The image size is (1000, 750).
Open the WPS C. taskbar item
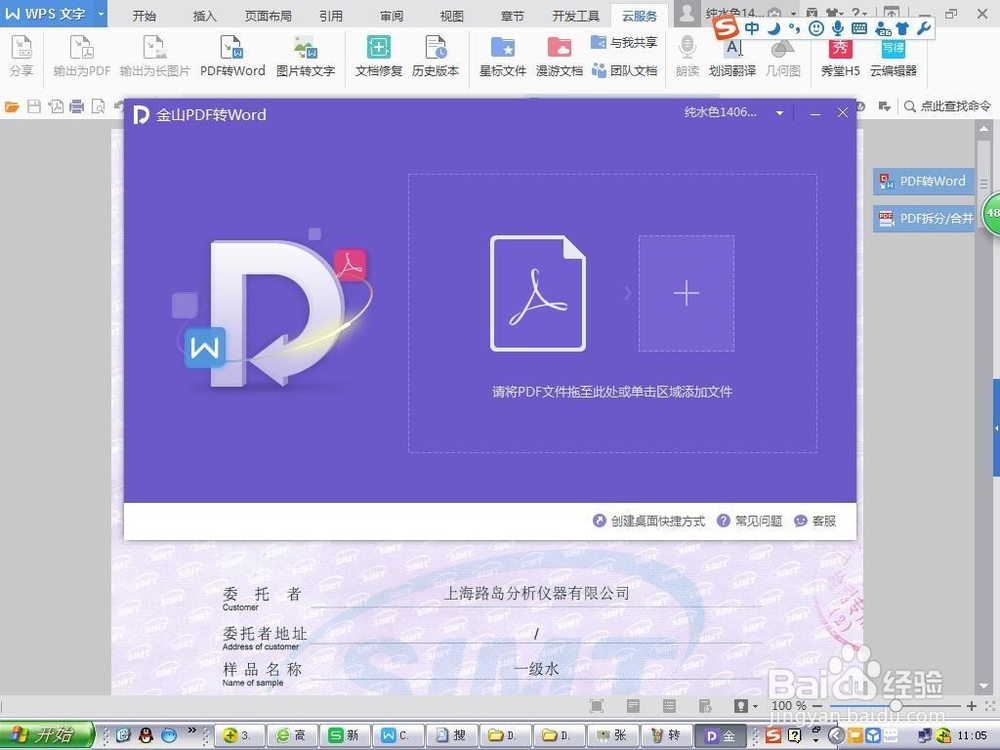click(399, 735)
